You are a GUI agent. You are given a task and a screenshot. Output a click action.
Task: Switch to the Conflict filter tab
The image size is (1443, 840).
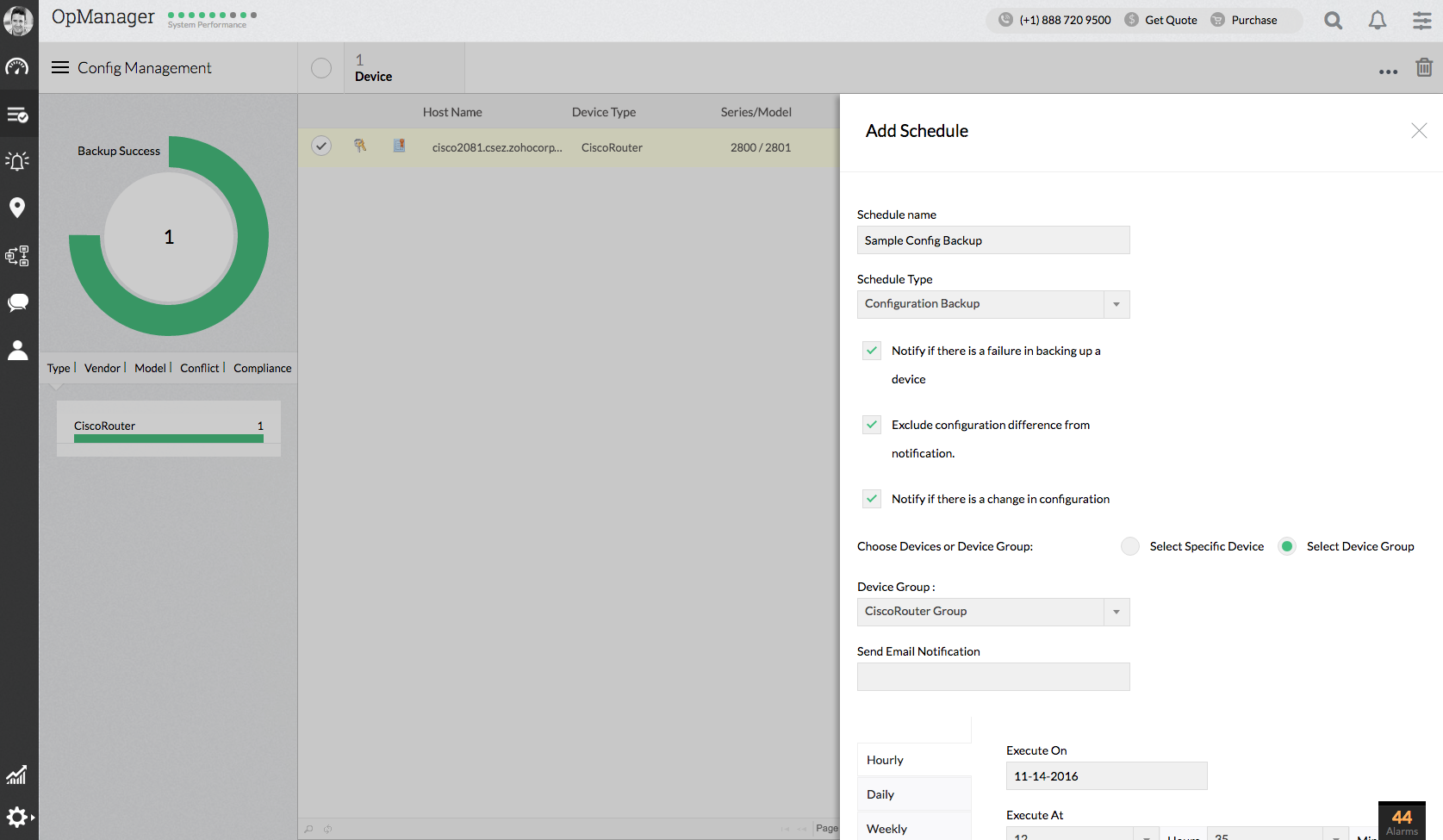(x=200, y=368)
